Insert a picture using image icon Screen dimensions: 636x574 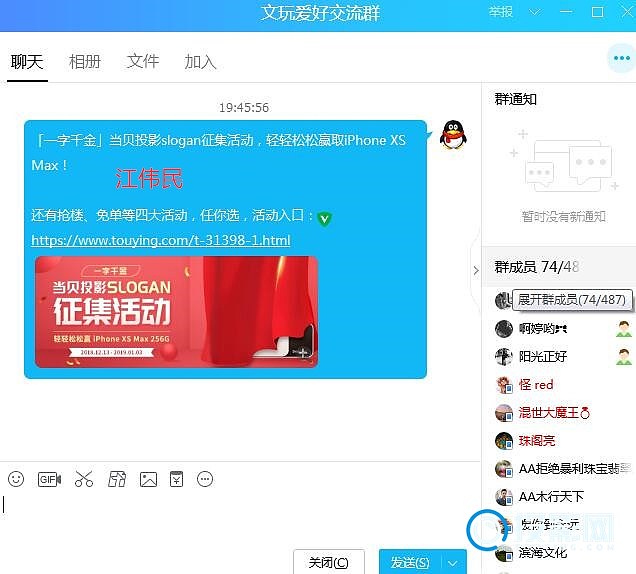coord(148,479)
